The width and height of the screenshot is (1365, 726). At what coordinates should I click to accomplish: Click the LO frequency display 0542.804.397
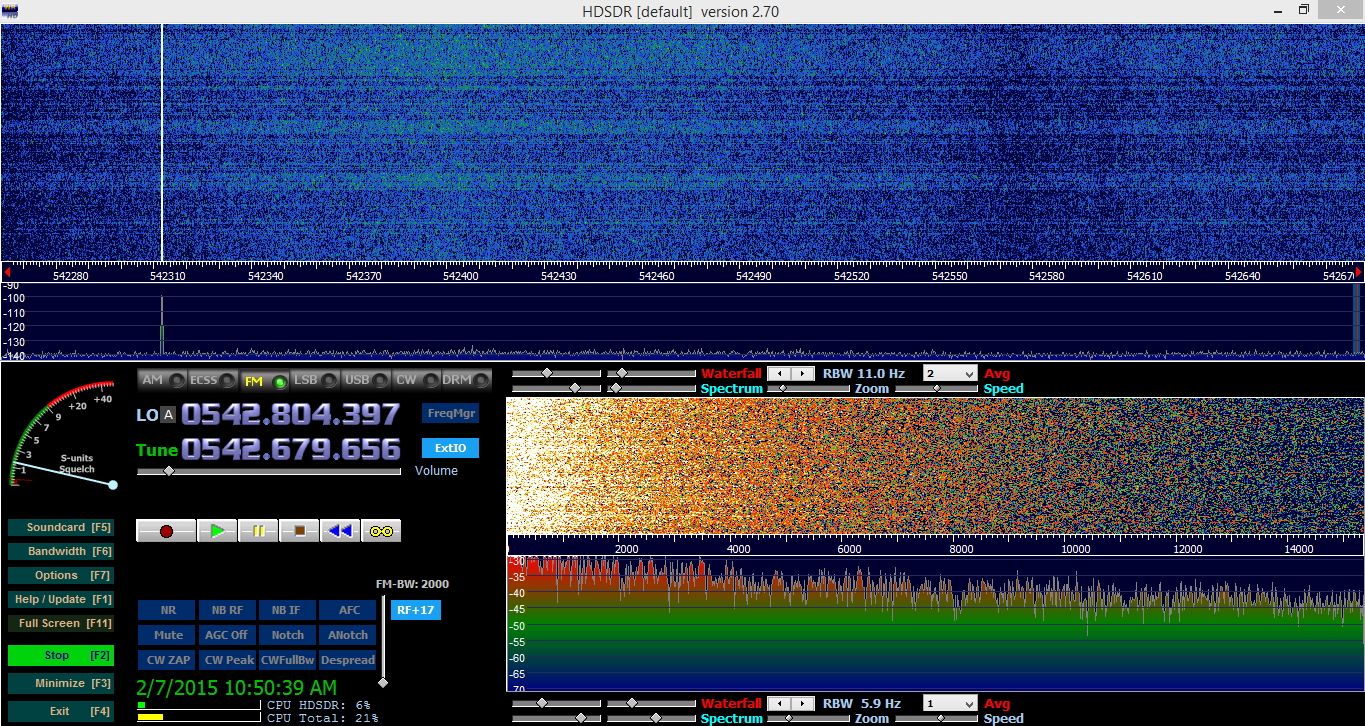point(290,414)
